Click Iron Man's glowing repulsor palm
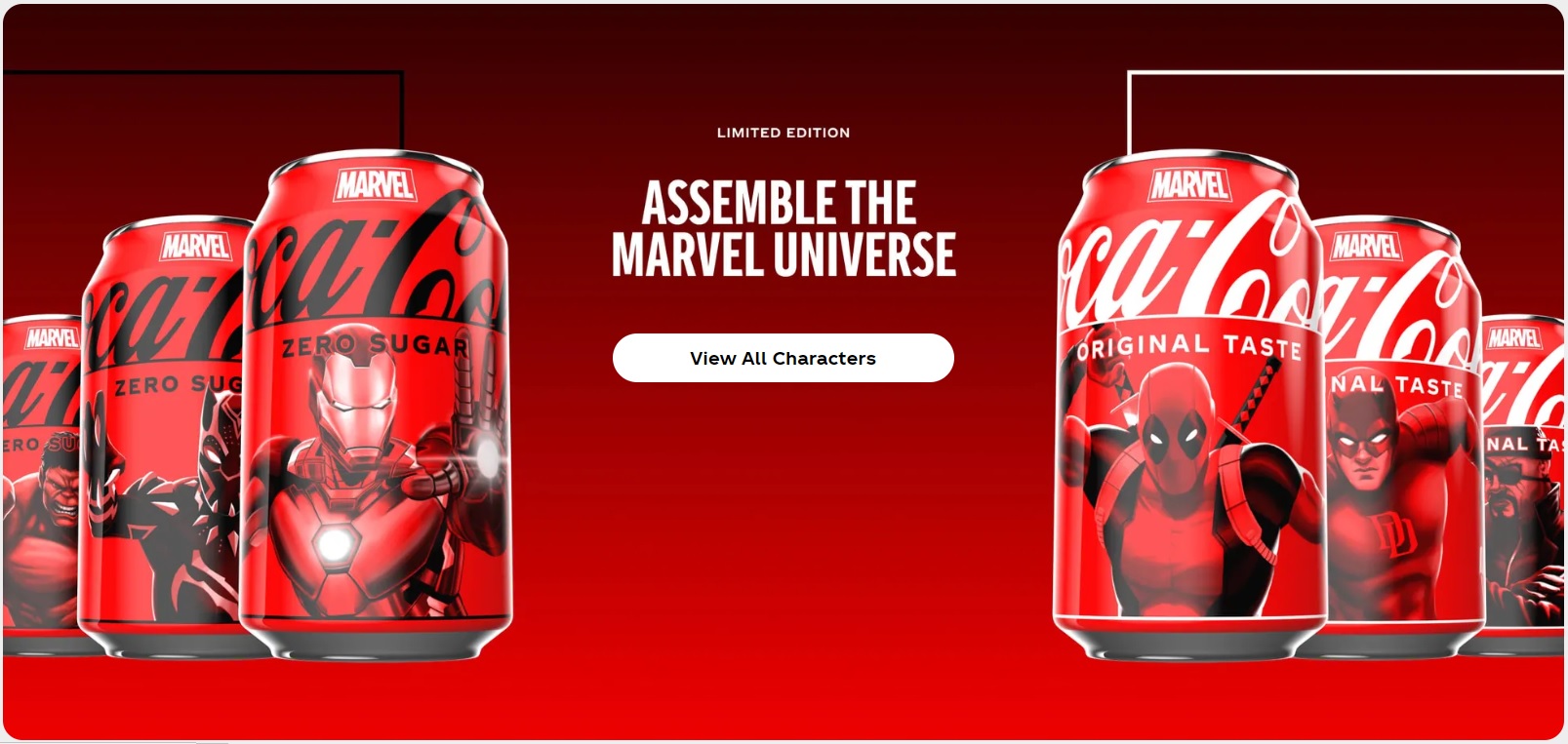 tap(485, 453)
